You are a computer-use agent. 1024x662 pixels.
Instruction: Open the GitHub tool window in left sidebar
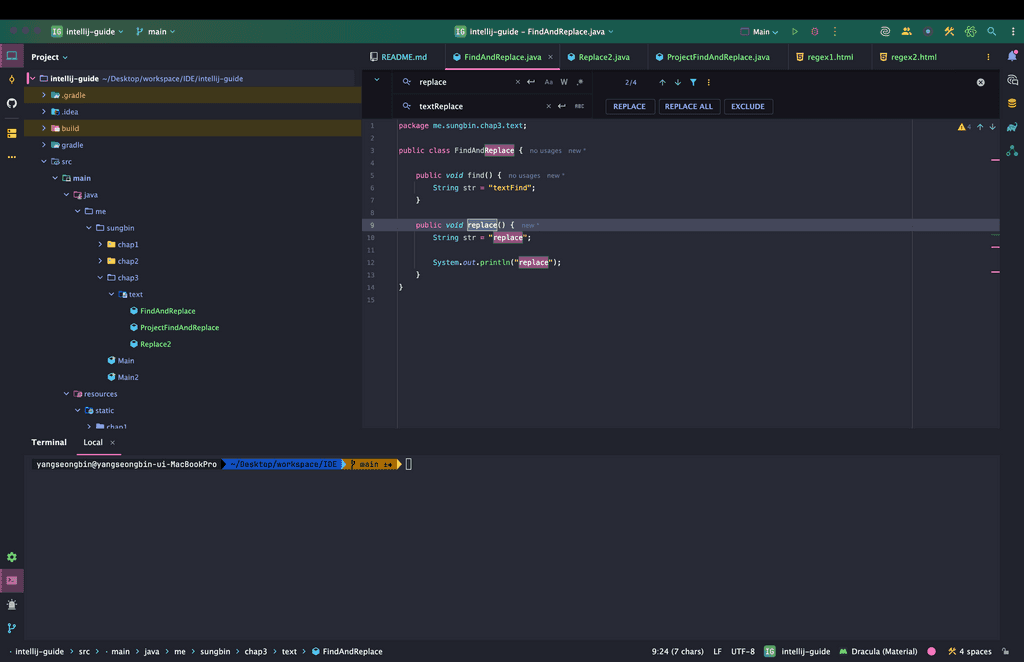(x=12, y=103)
